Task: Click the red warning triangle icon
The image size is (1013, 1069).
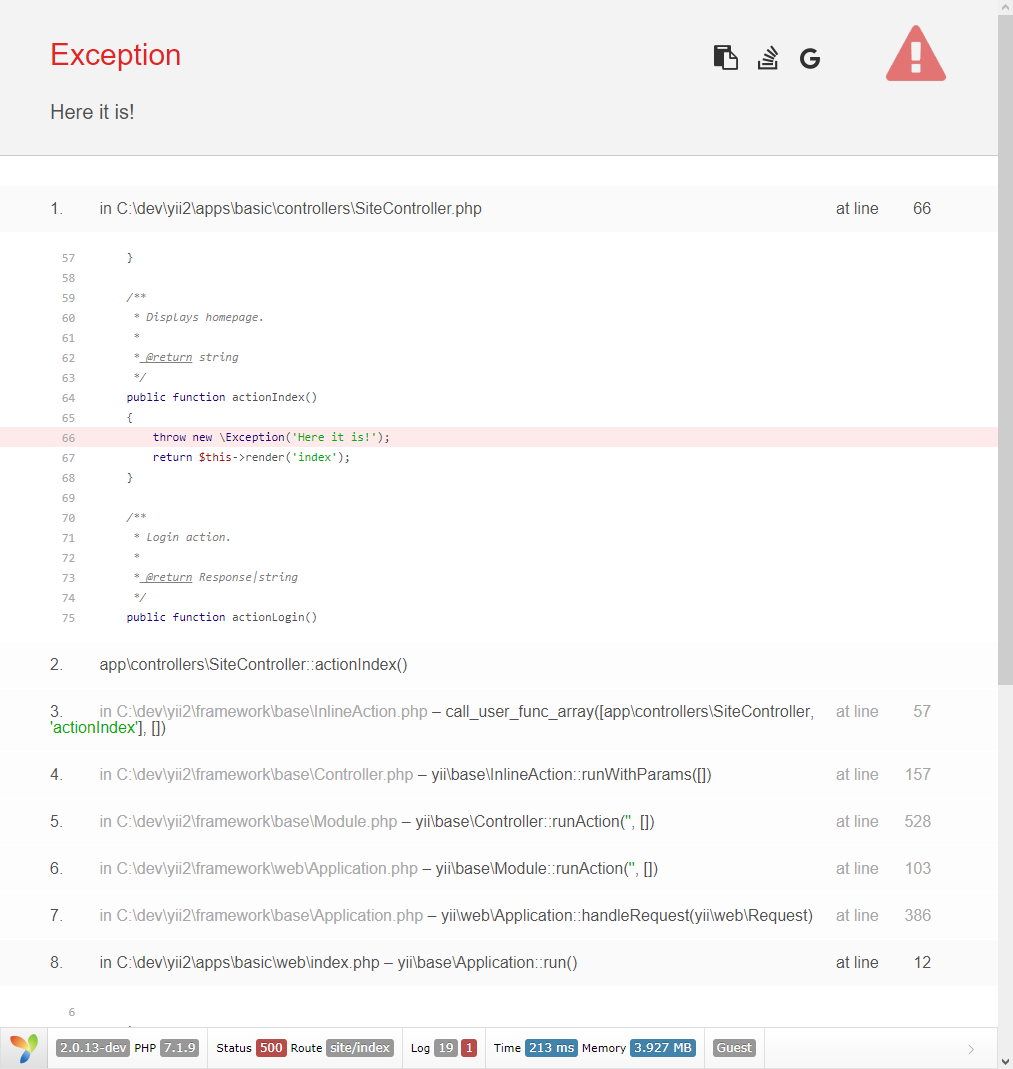Action: 915,55
